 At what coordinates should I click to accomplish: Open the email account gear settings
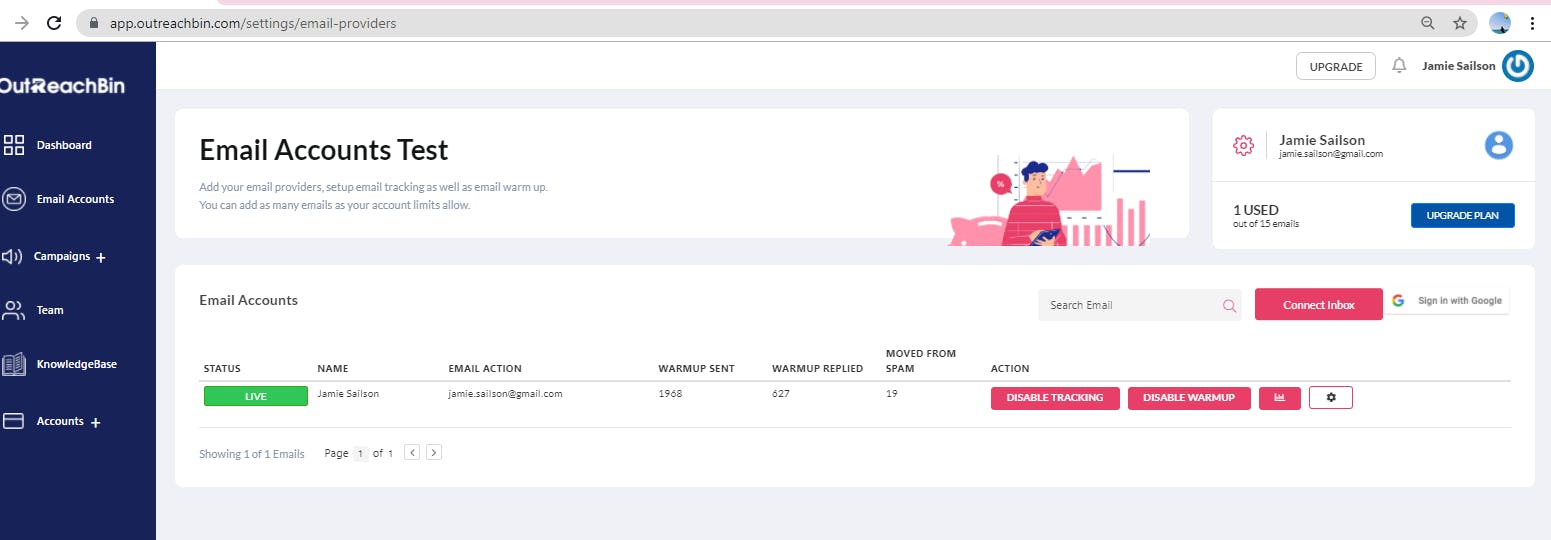tap(1330, 398)
